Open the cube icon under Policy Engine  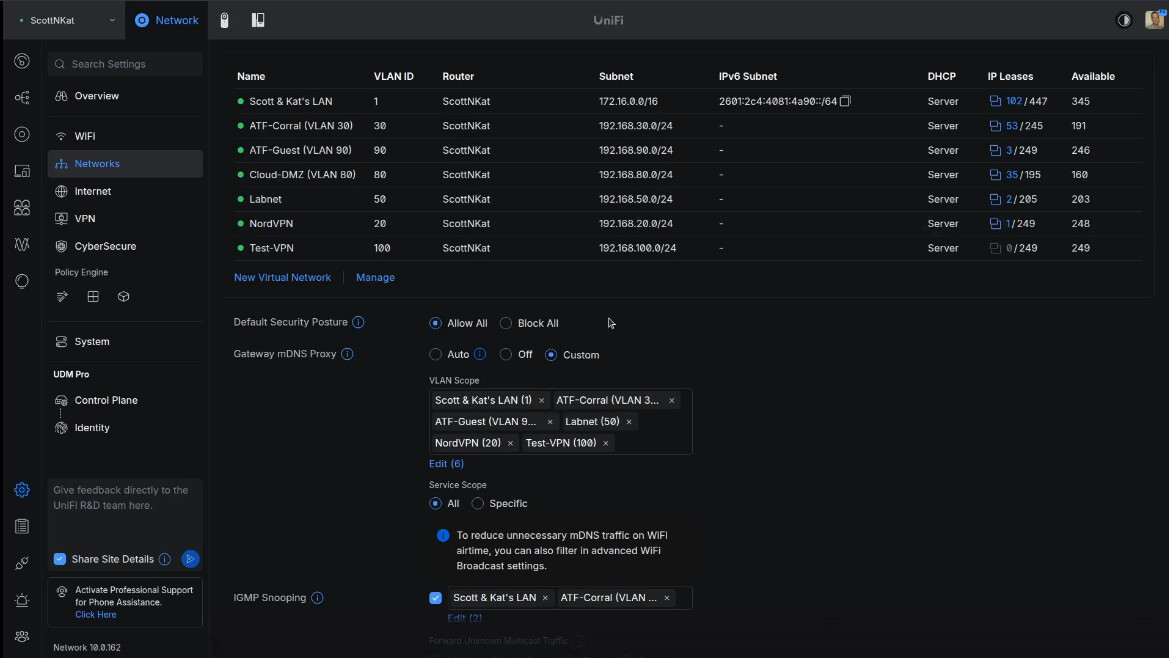124,297
